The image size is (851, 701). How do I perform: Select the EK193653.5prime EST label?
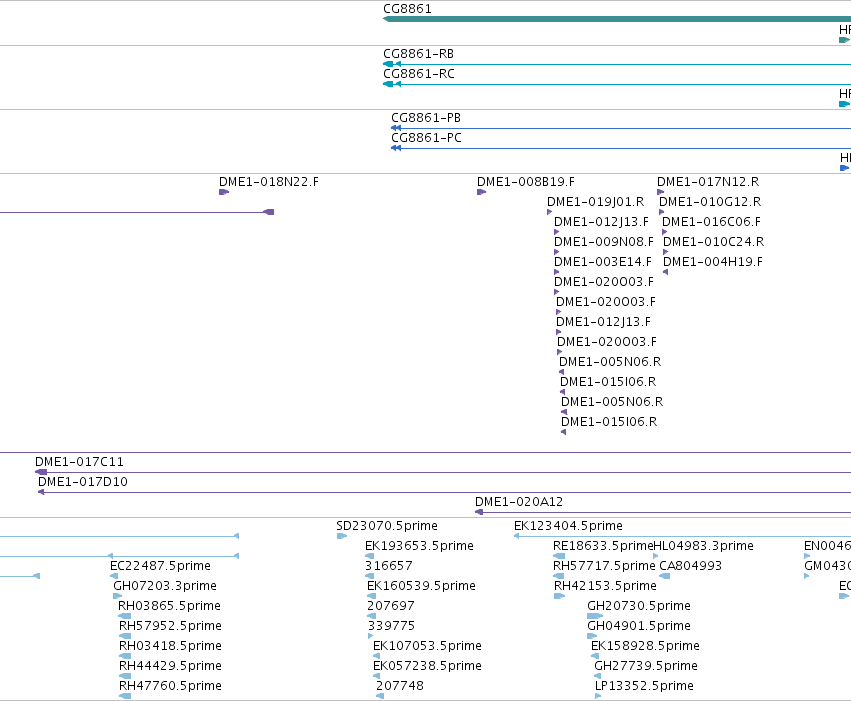[x=420, y=546]
